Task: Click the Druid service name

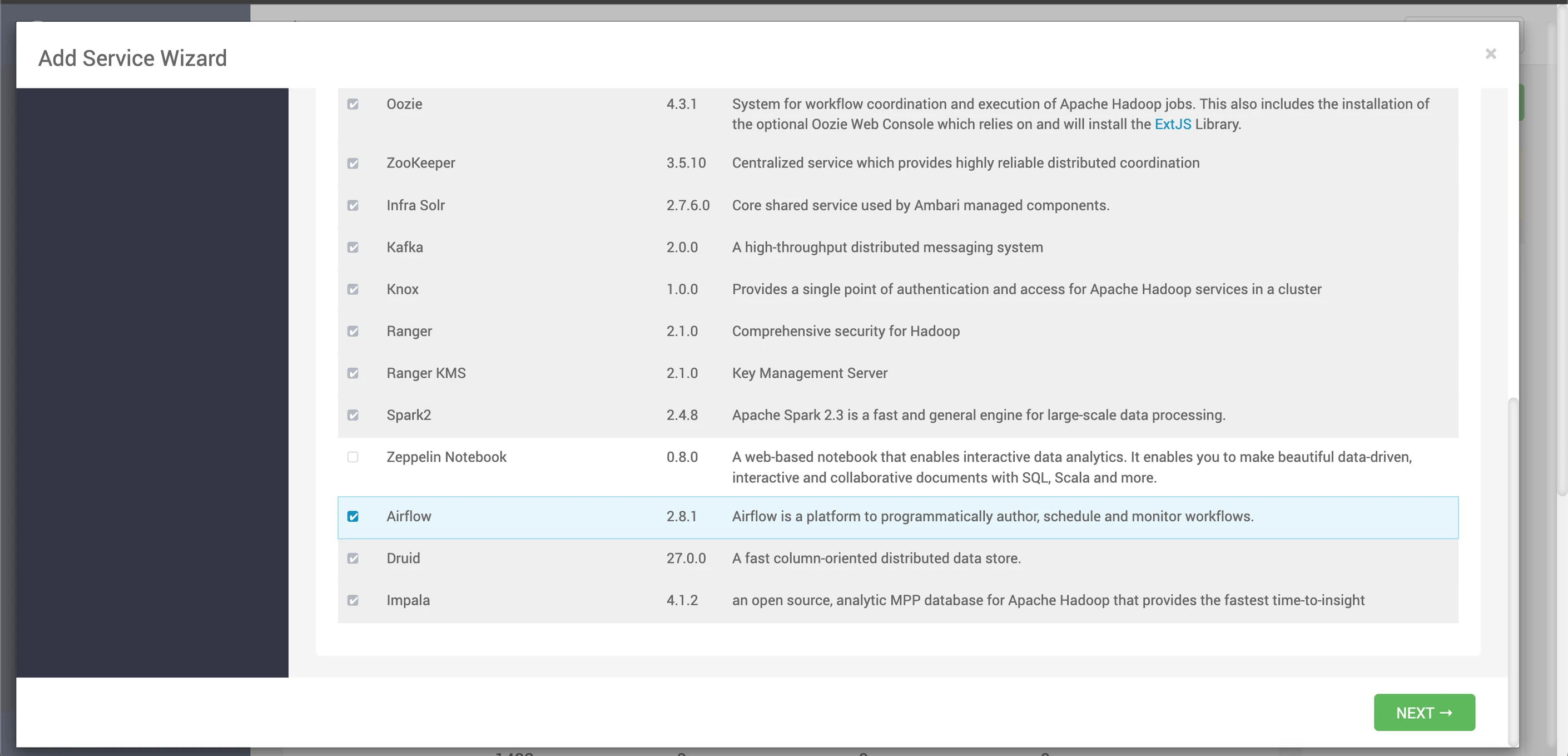Action: [403, 559]
